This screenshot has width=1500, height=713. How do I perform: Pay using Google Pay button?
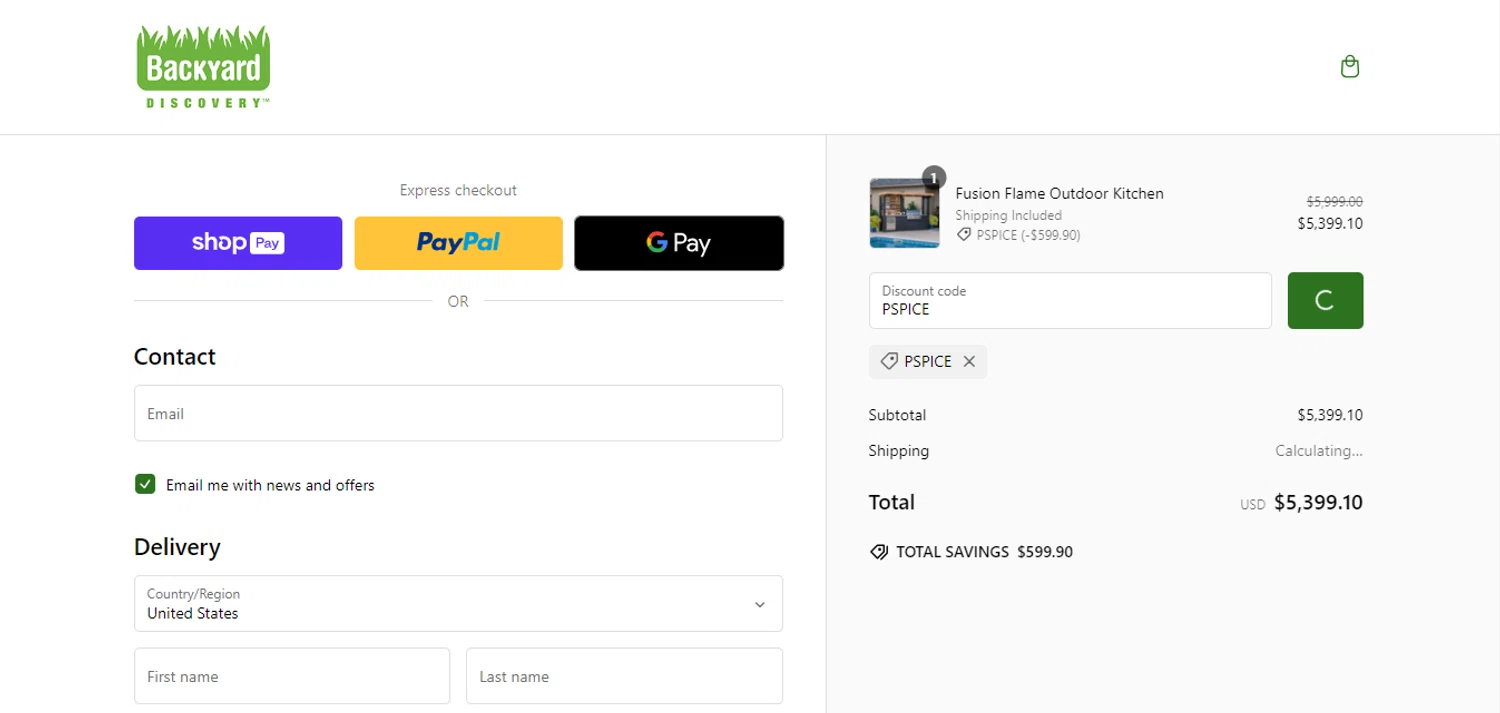(x=678, y=243)
